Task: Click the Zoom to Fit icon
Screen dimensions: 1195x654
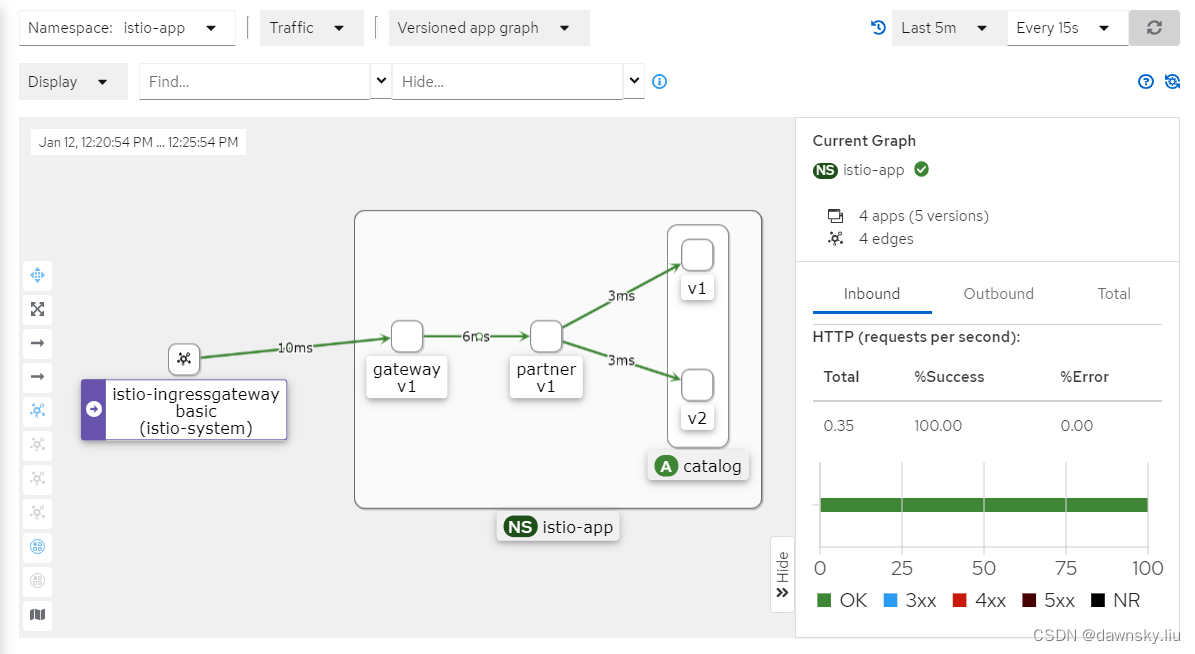Action: coord(37,309)
